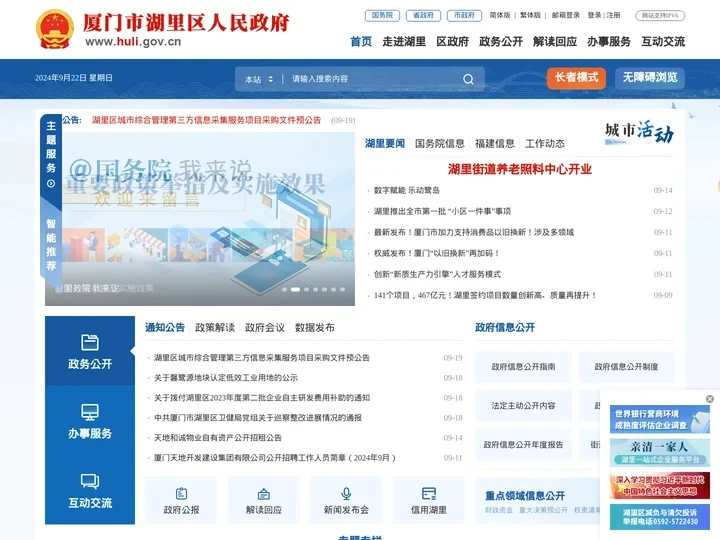Click the 国务院 top button
Screen dimensions: 720x540
(382, 16)
